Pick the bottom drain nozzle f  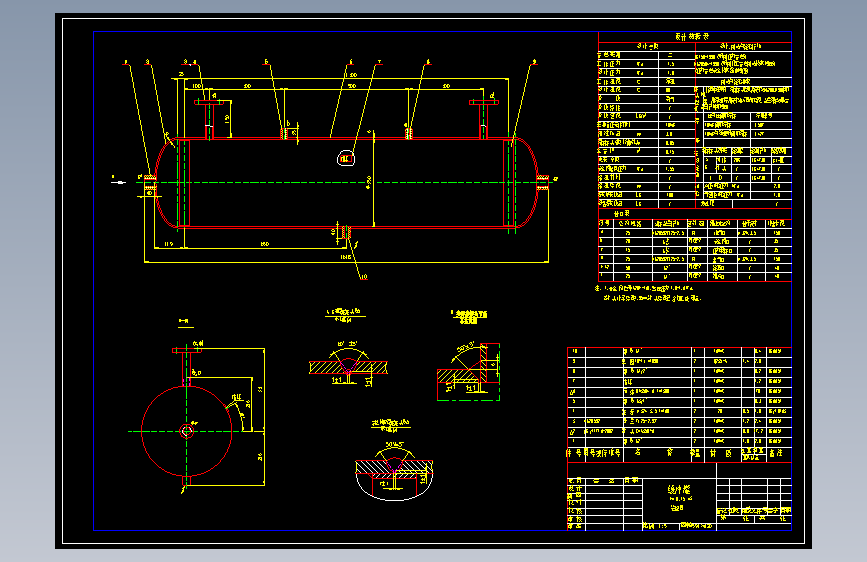pyautogui.click(x=347, y=232)
